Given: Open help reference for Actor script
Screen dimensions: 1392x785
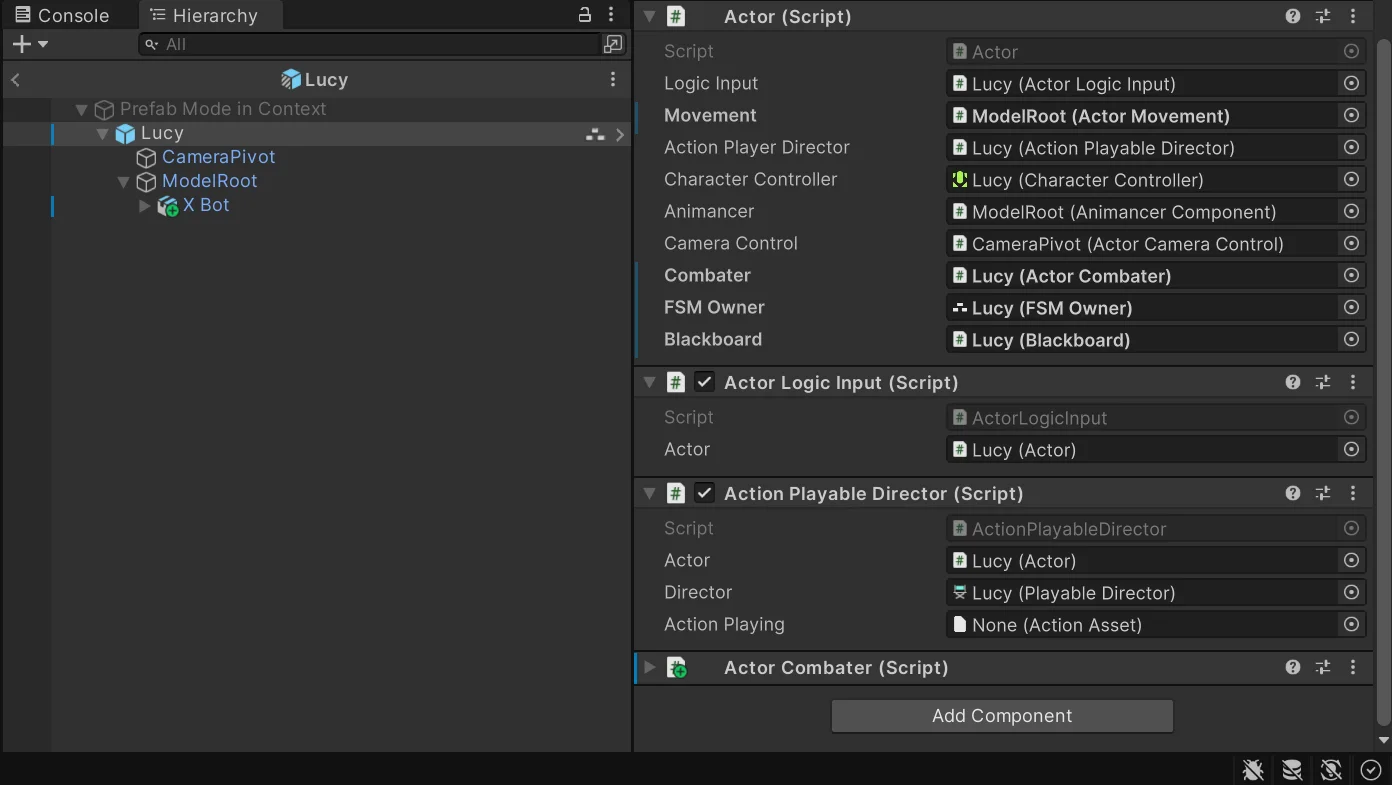Looking at the screenshot, I should click(x=1293, y=16).
